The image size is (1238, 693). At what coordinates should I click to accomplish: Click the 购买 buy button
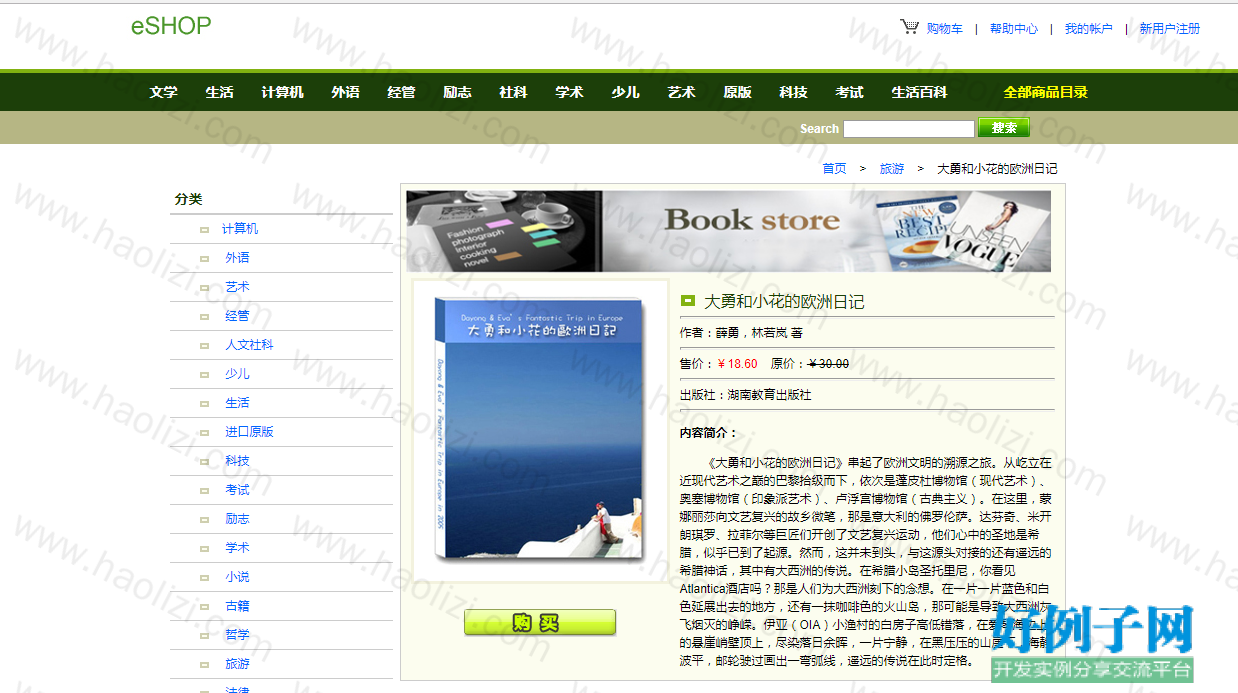[540, 622]
